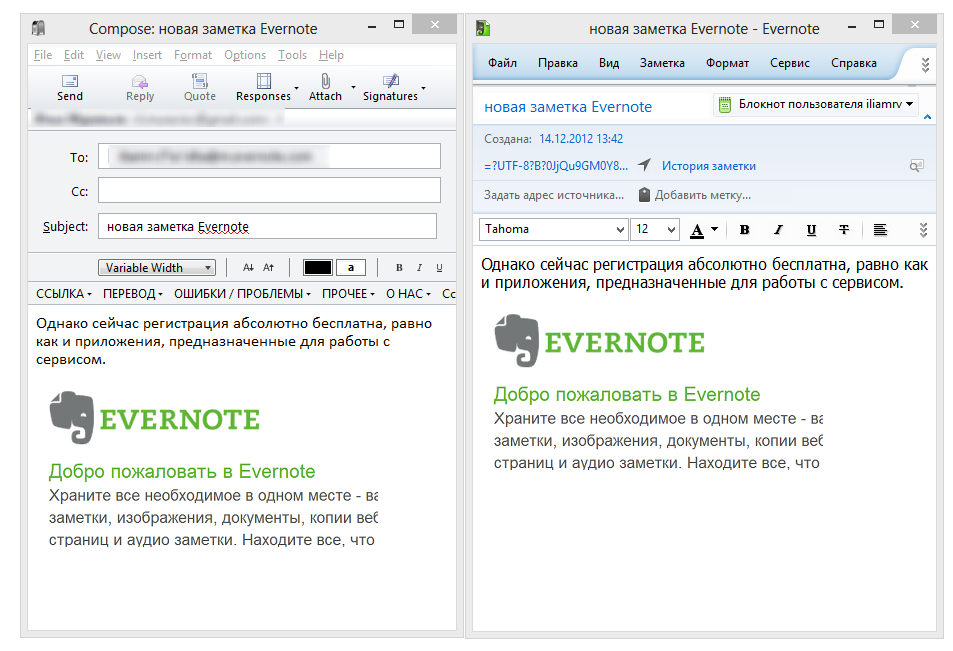Click the text alignment icon in Evernote
The height and width of the screenshot is (651, 953).
coord(880,230)
